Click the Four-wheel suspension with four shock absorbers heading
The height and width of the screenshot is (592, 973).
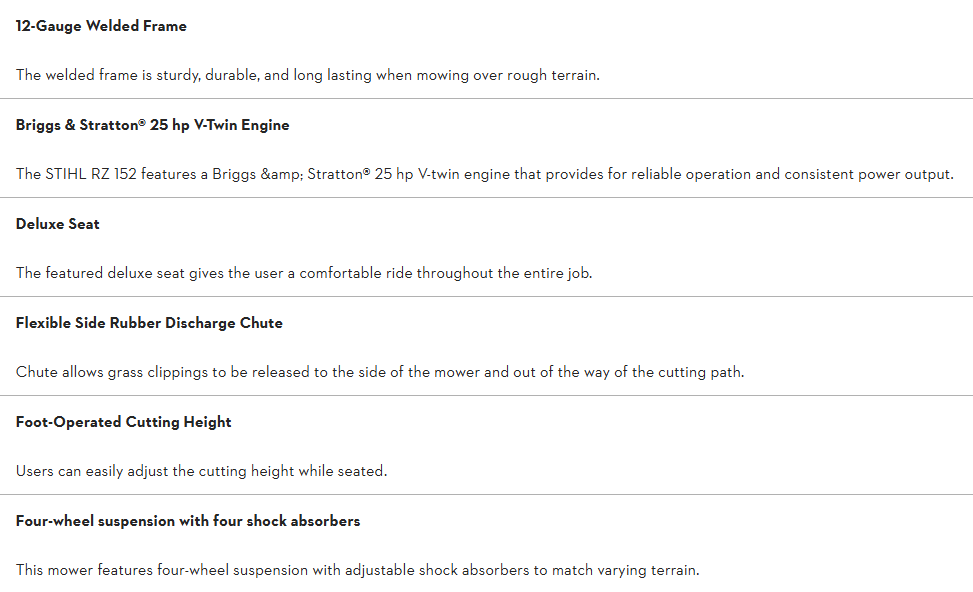click(x=188, y=522)
